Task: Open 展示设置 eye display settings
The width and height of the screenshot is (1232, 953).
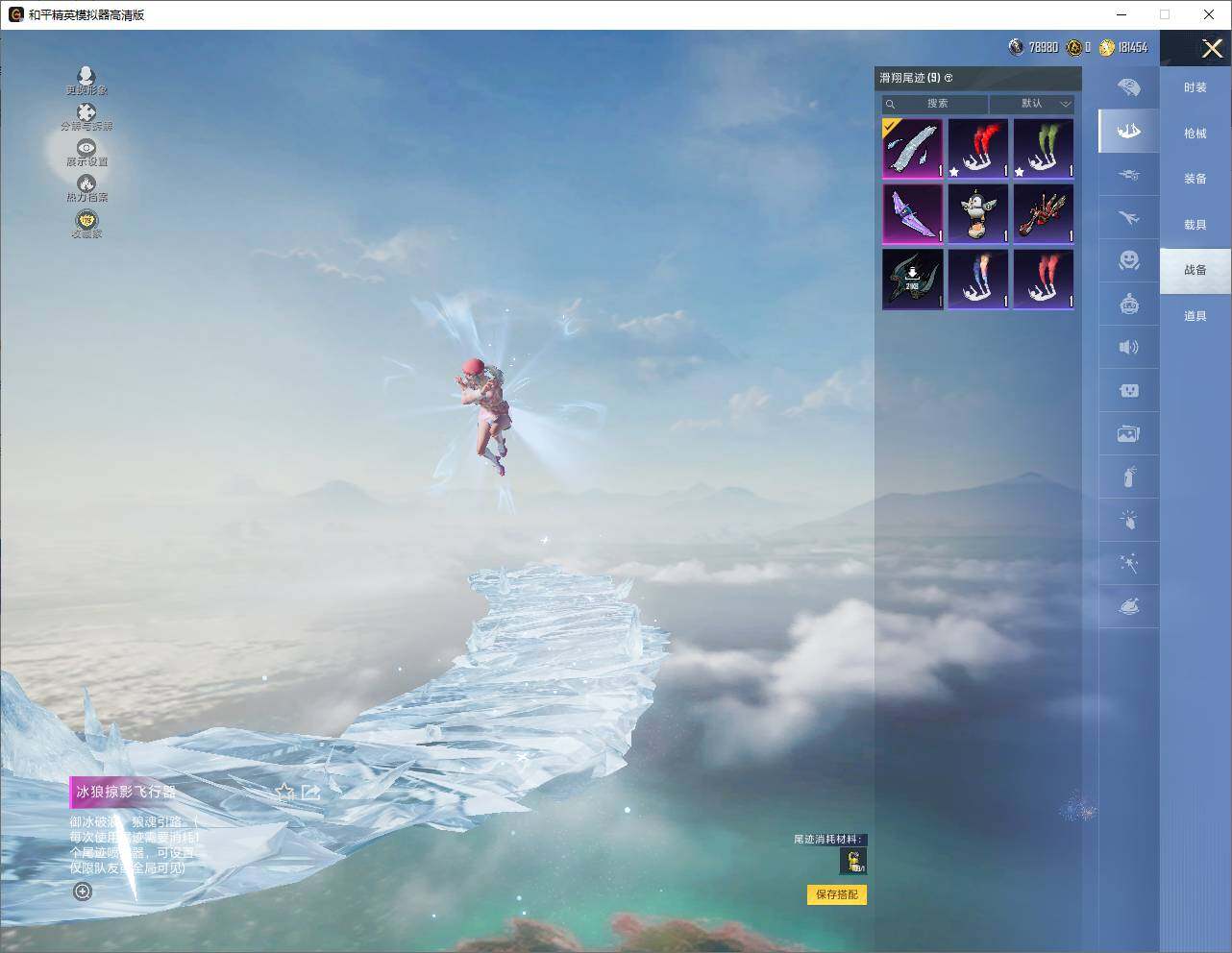Action: 86,152
